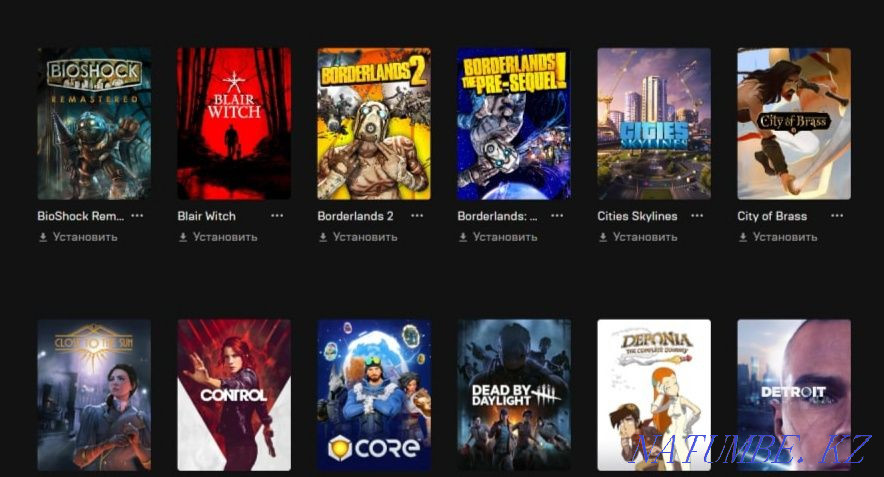Image resolution: width=884 pixels, height=477 pixels.
Task: Open the three-dot menu for Cities Skylines
Action: point(697,215)
